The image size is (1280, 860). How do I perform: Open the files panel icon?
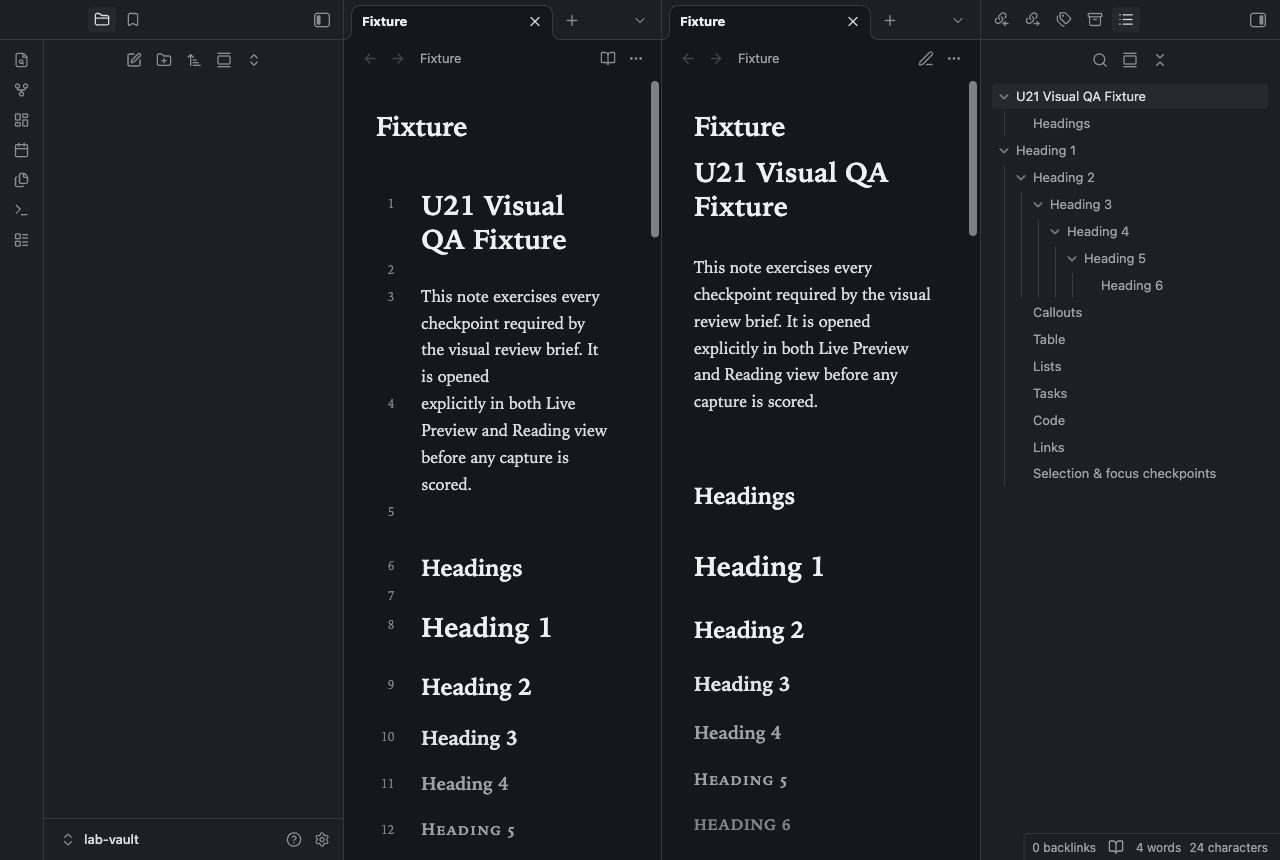tap(101, 19)
